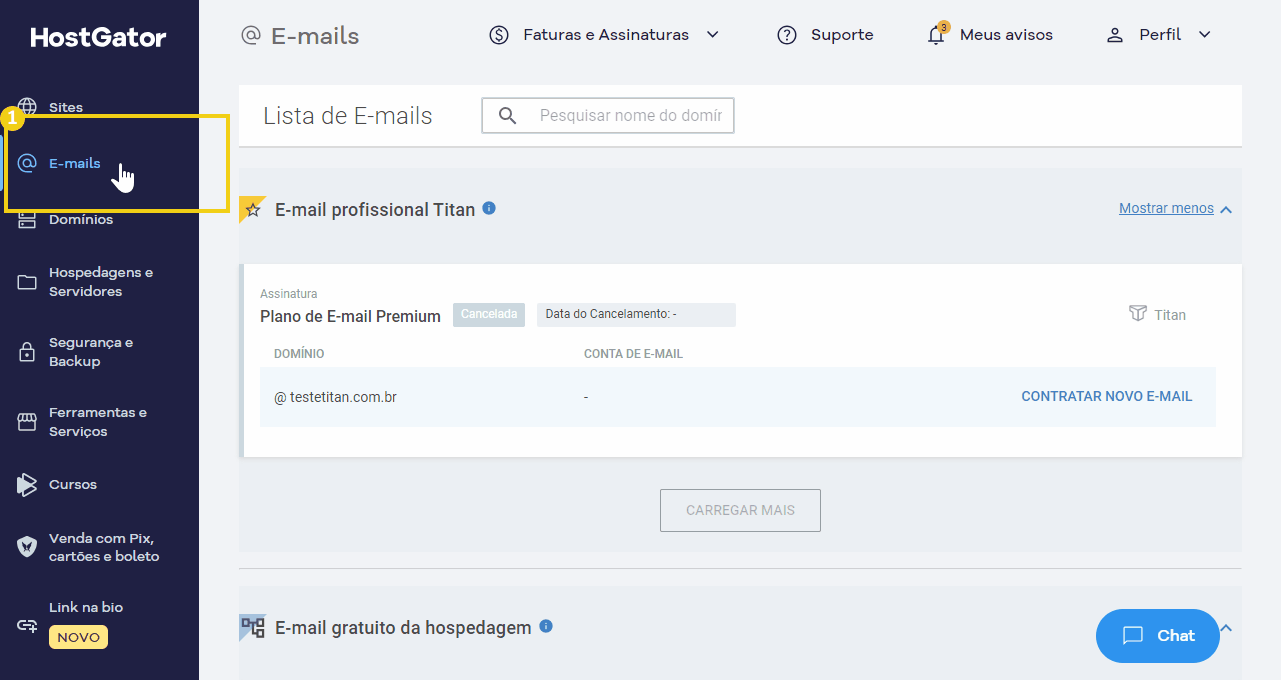Click info icon next to E-mail gratuito da hospedagem
The height and width of the screenshot is (680, 1281).
point(546,626)
